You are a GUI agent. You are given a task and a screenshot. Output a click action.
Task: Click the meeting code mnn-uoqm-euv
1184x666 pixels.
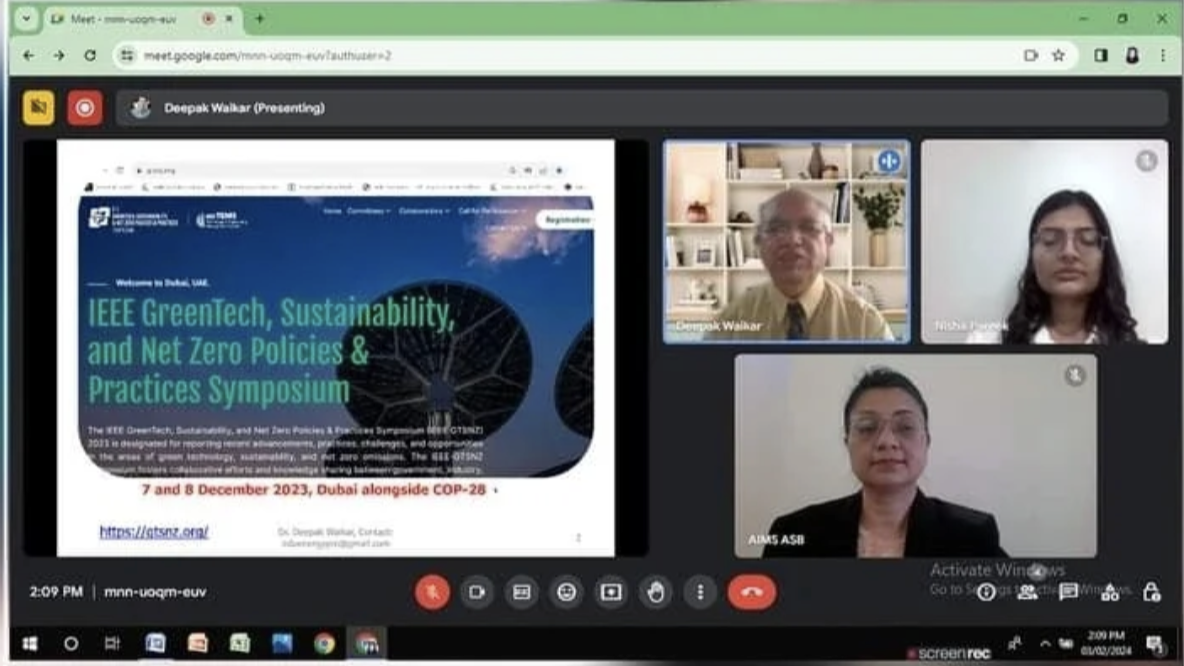tap(155, 592)
